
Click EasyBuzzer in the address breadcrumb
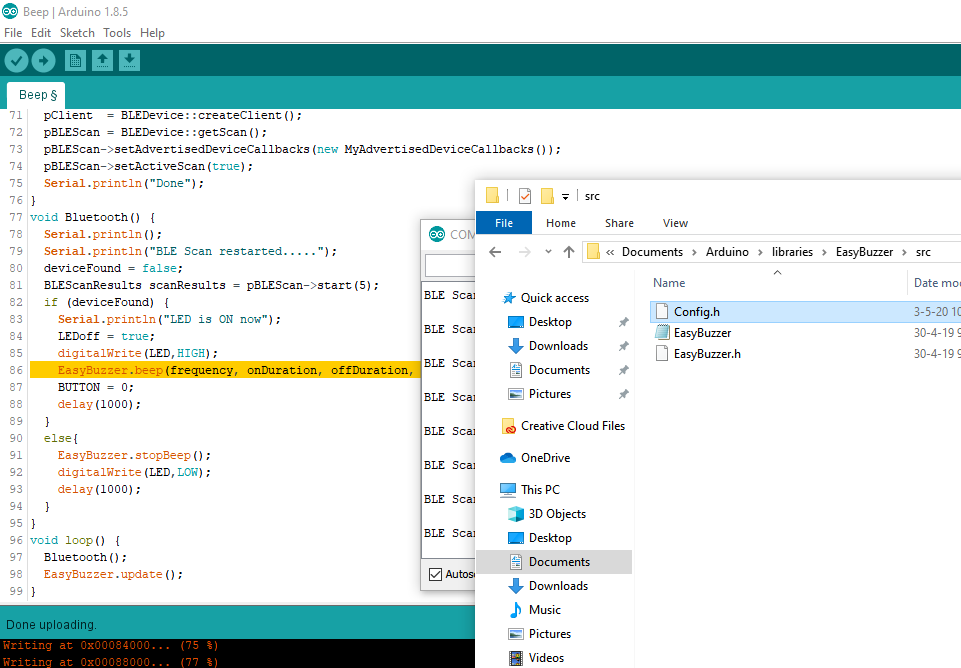[864, 252]
